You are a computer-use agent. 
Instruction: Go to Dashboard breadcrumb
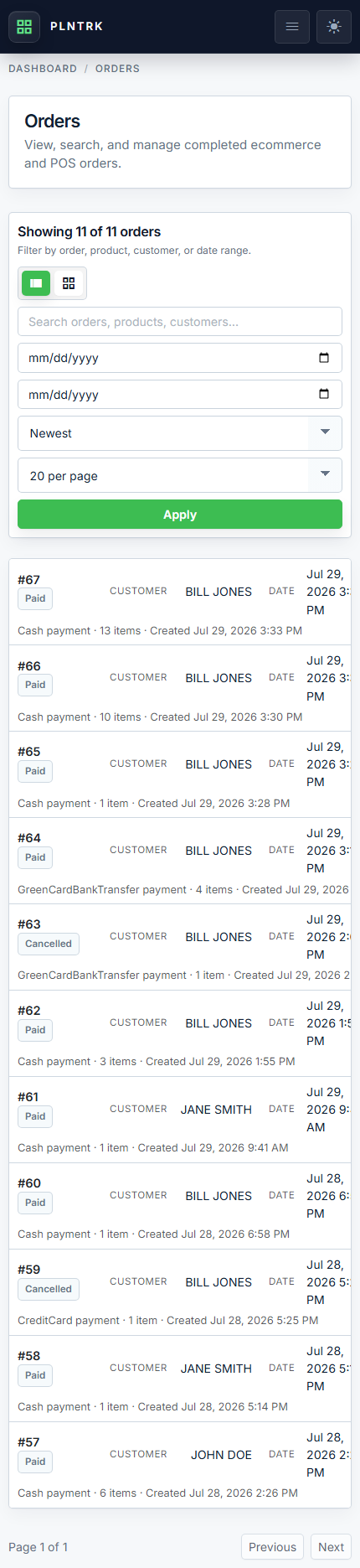tap(43, 69)
